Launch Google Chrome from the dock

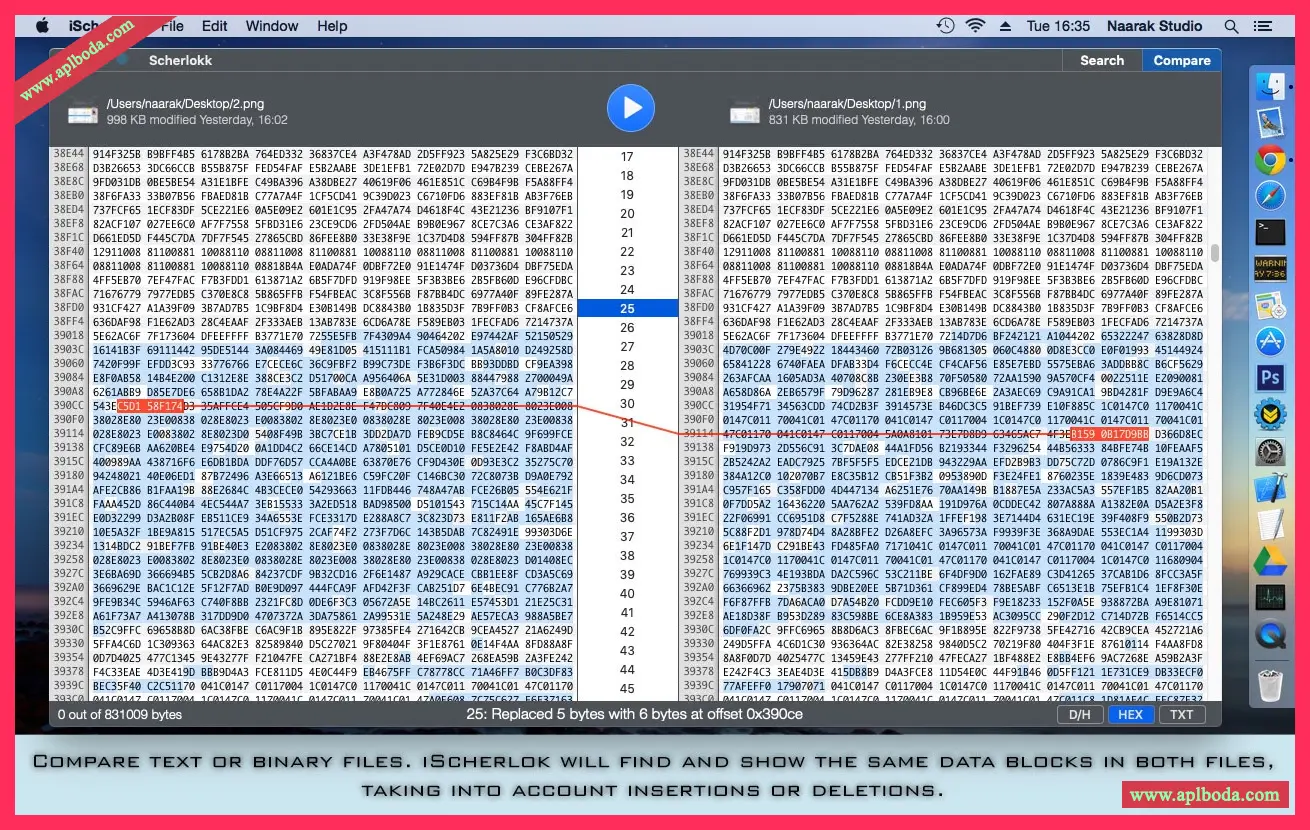point(1270,159)
